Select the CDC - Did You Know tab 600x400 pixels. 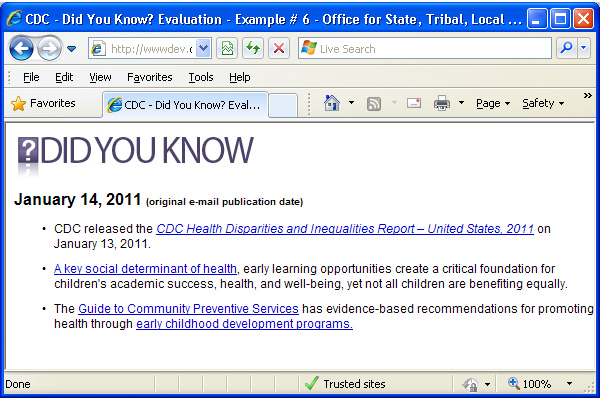point(185,104)
